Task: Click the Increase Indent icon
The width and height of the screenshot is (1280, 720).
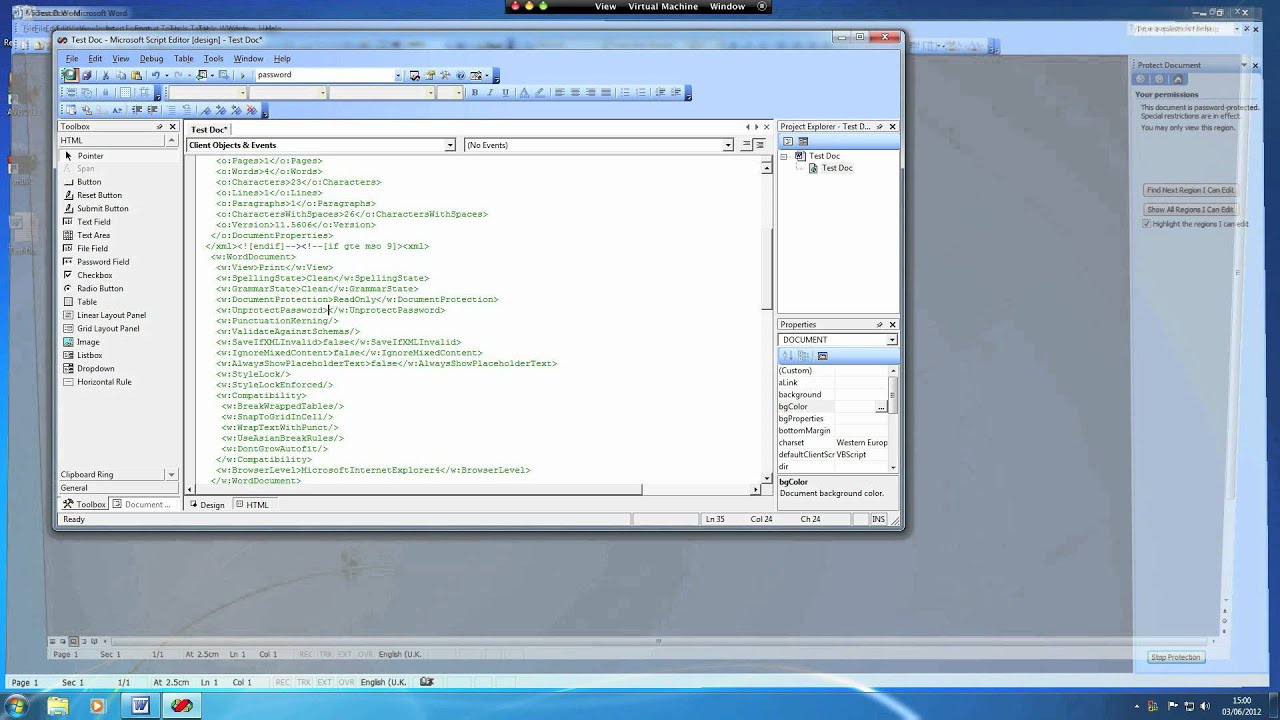Action: 676,92
